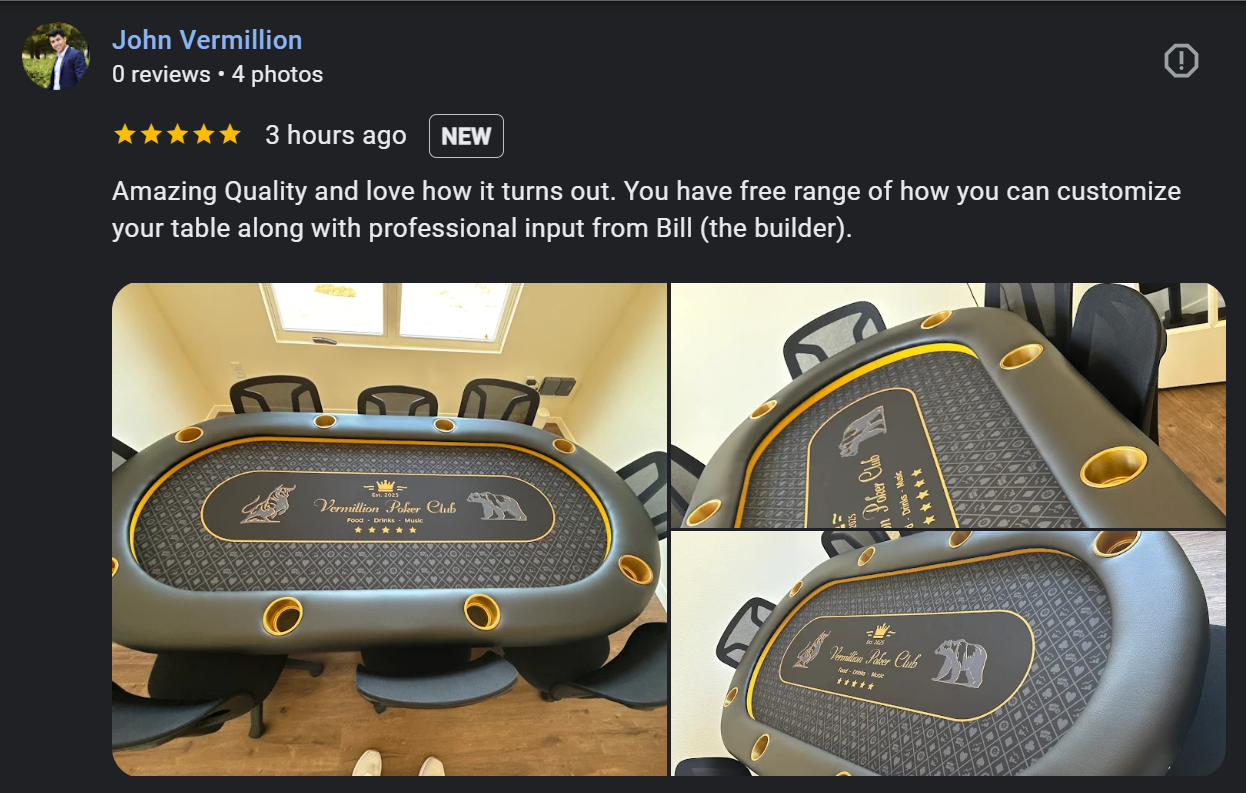The width and height of the screenshot is (1246, 793).
Task: Open the John Vermillion reviewer name link
Action: point(207,40)
